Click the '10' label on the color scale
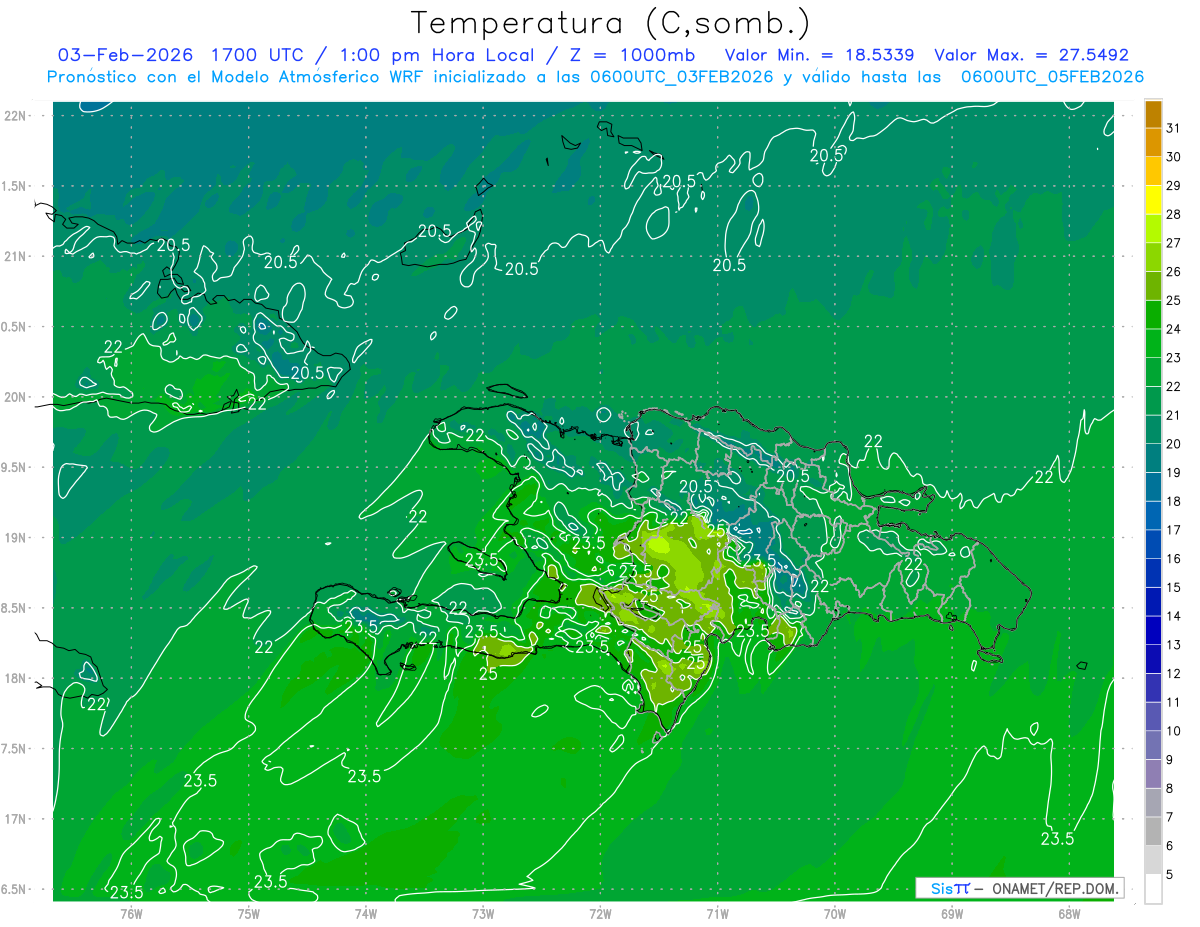 [1173, 731]
